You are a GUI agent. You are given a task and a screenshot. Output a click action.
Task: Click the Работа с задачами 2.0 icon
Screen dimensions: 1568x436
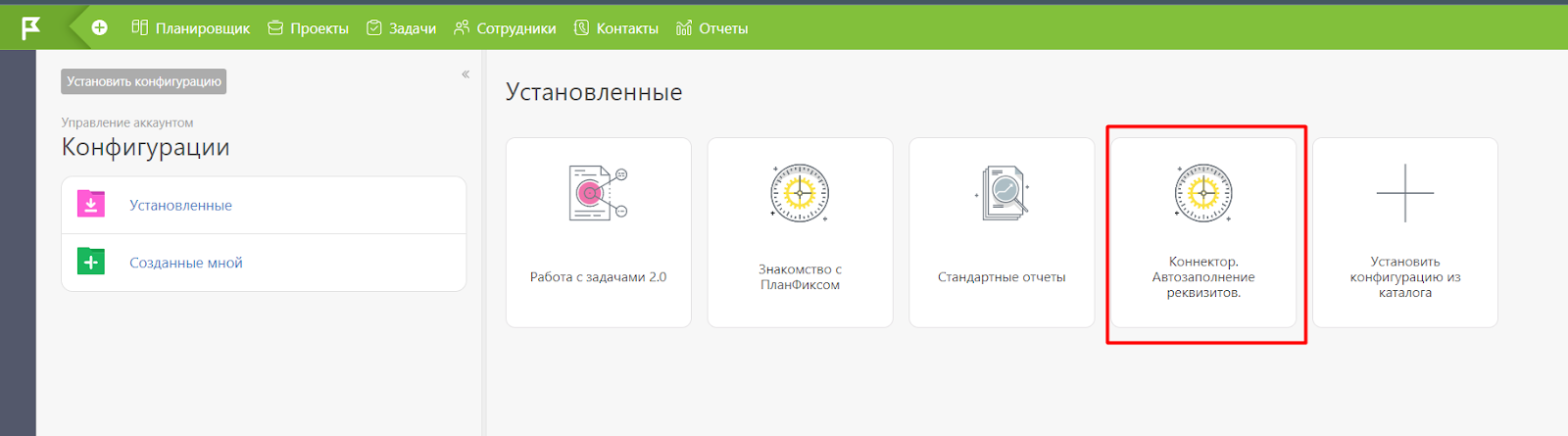(x=599, y=193)
